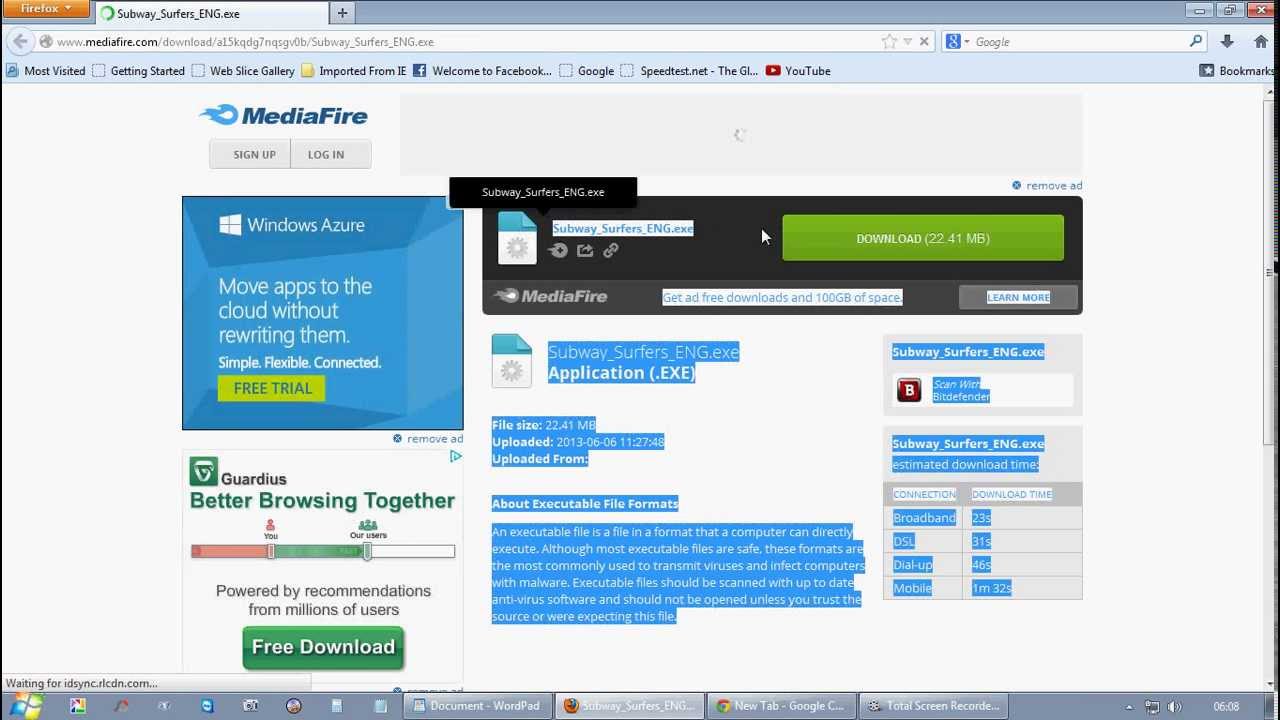1280x720 pixels.
Task: Click the Dial-up connection row
Action: coord(982,565)
